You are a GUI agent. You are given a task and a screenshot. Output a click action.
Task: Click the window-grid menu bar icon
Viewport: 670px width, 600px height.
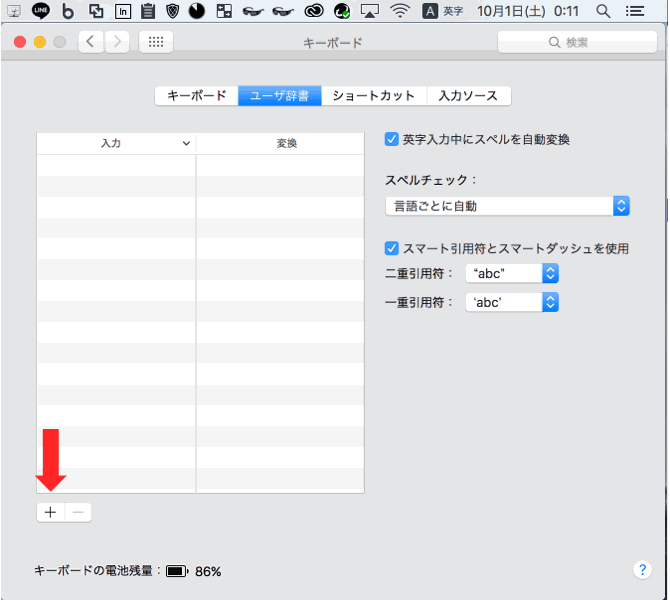click(x=224, y=11)
